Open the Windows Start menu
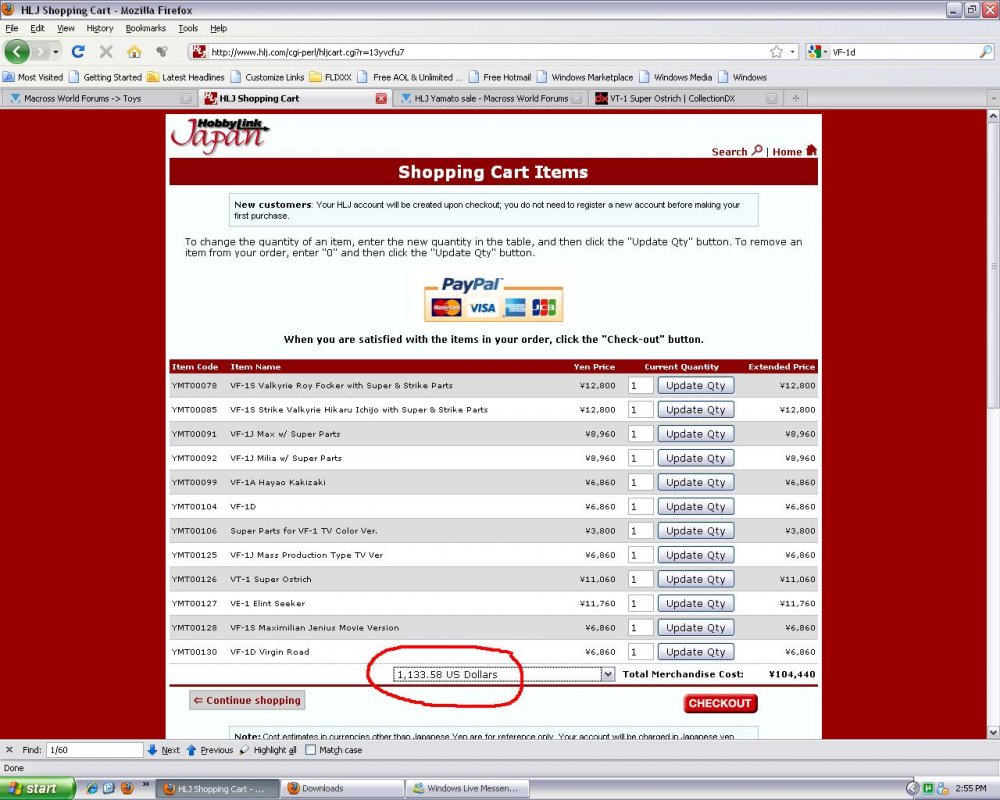 37,789
